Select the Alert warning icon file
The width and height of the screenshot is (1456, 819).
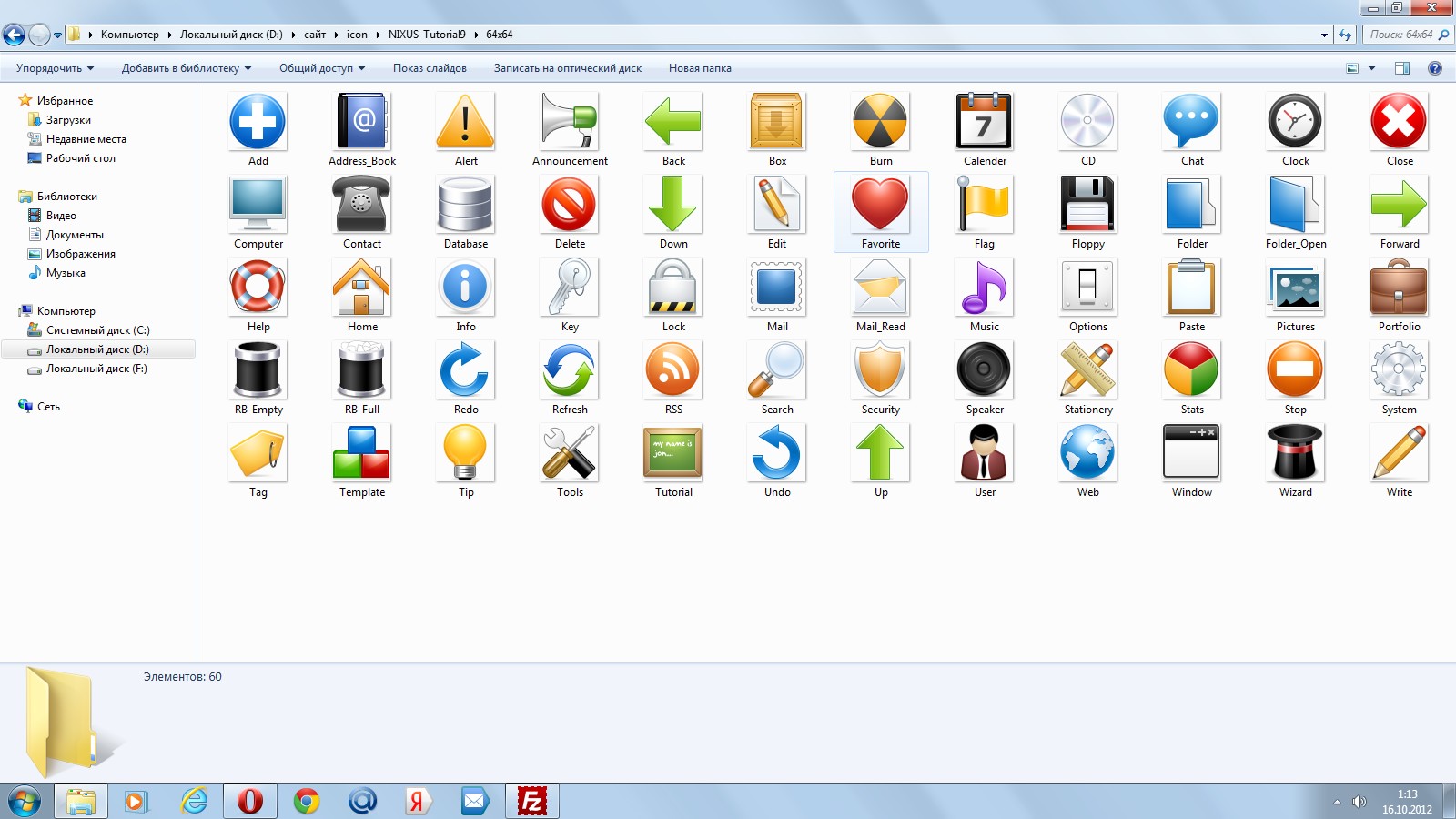click(466, 130)
